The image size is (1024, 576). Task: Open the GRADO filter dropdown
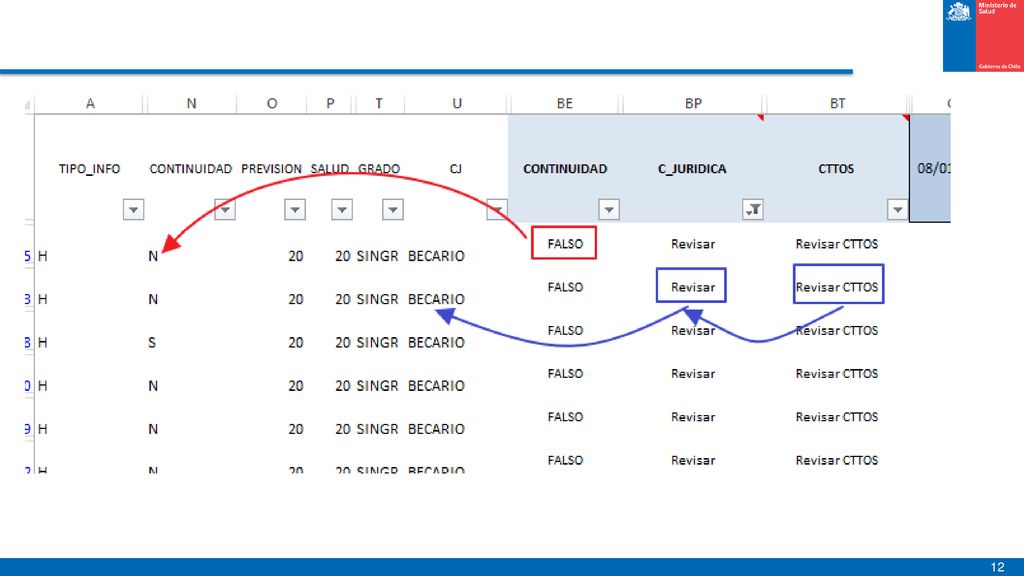(x=392, y=210)
